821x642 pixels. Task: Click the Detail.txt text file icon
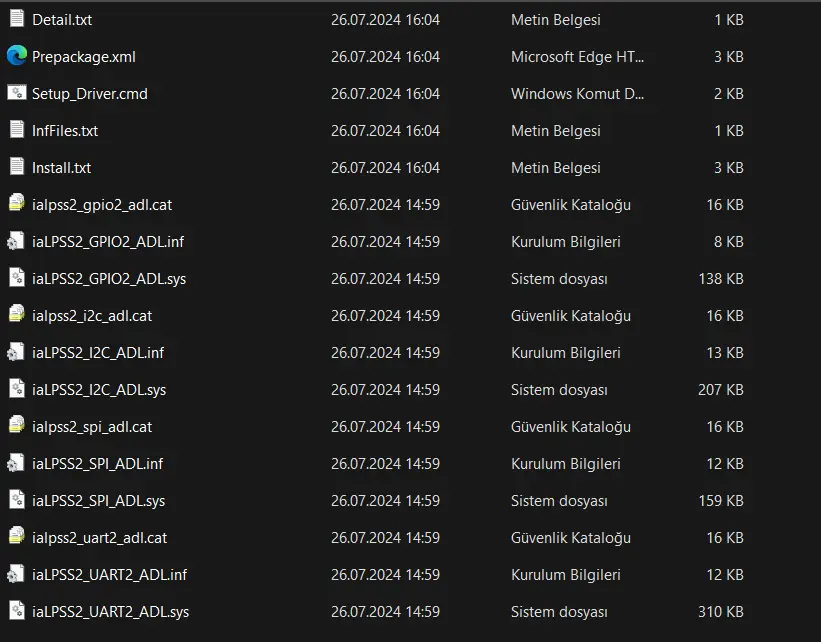pyautogui.click(x=17, y=19)
